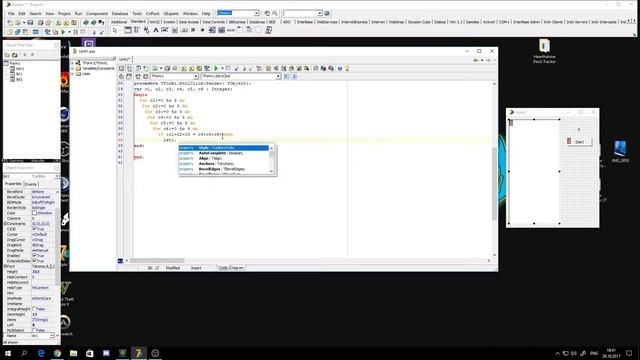
Task: Select Anchors property in completion list
Action: click(224, 164)
